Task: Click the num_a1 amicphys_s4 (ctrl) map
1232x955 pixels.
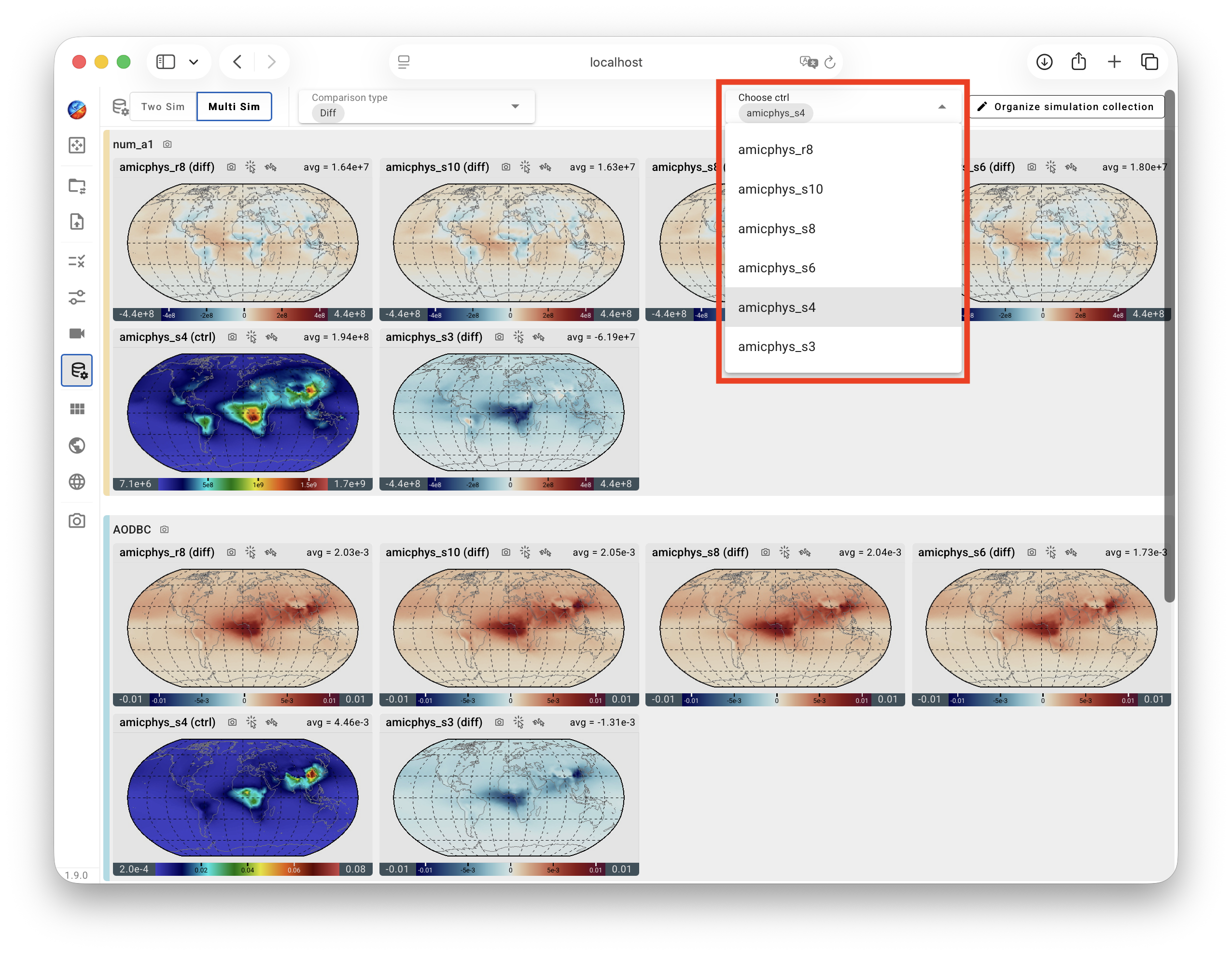Action: click(x=242, y=412)
